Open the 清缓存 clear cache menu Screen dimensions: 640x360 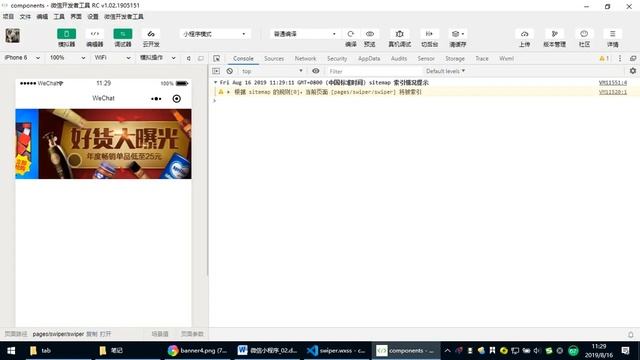[458, 34]
